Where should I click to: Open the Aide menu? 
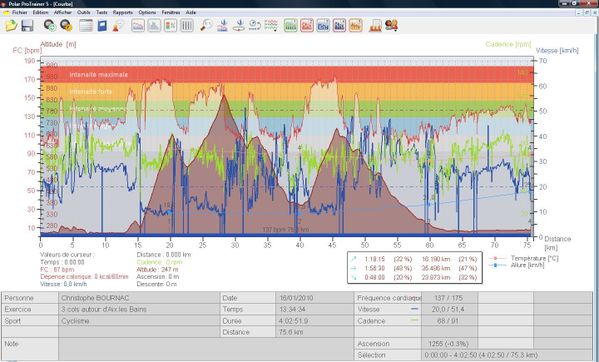coord(191,13)
